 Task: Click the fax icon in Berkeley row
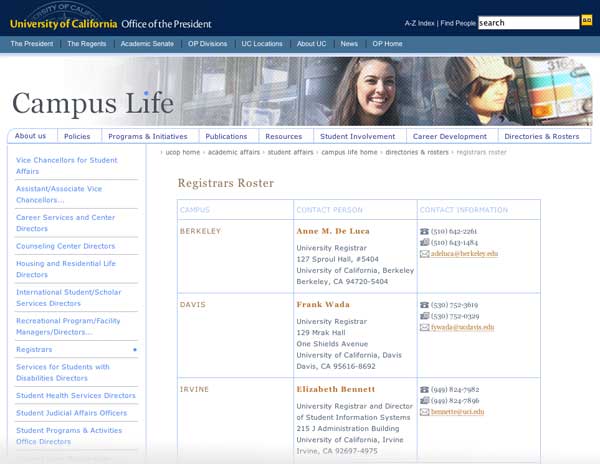pos(424,242)
